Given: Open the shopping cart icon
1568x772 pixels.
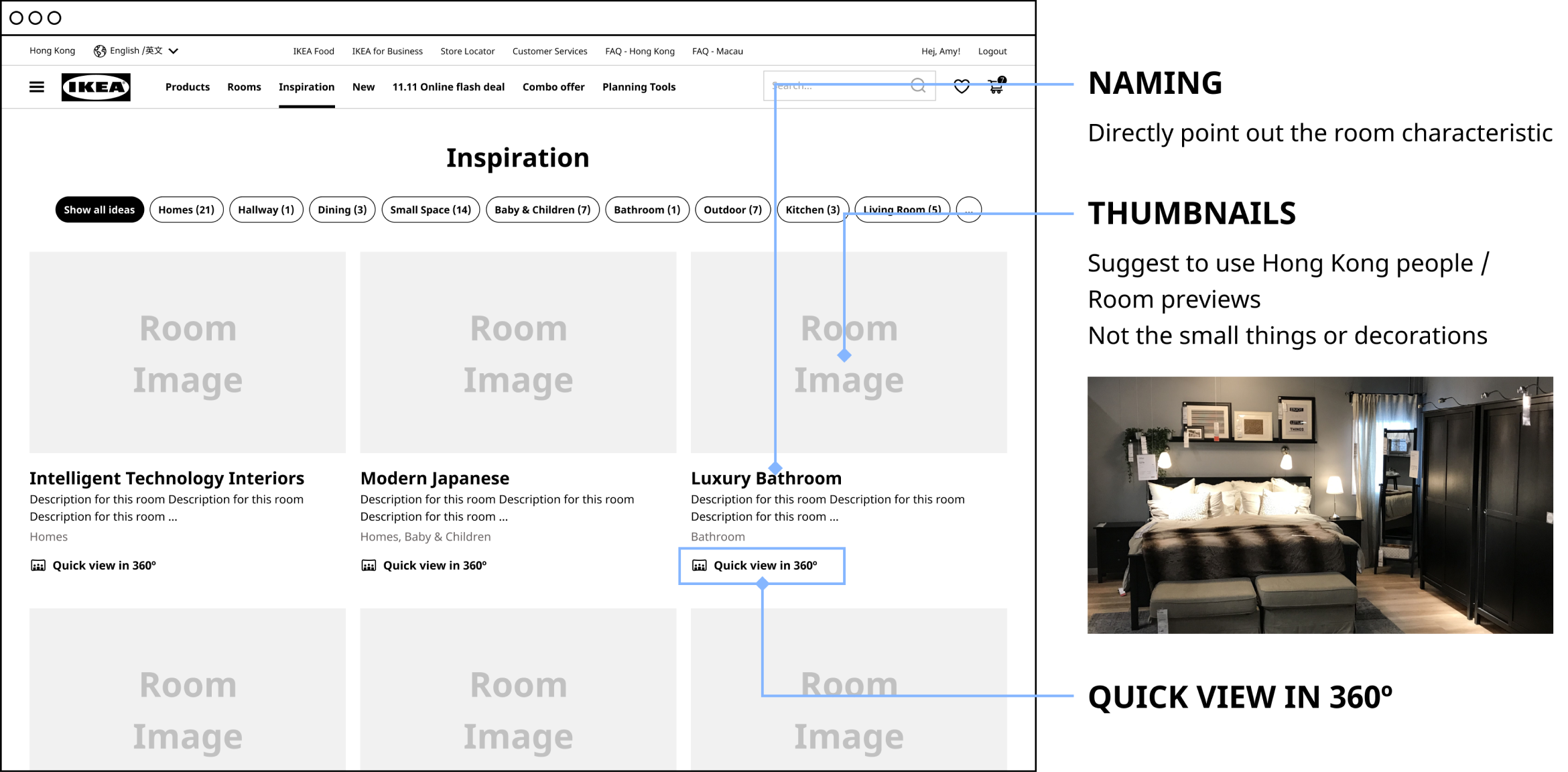Looking at the screenshot, I should point(996,86).
